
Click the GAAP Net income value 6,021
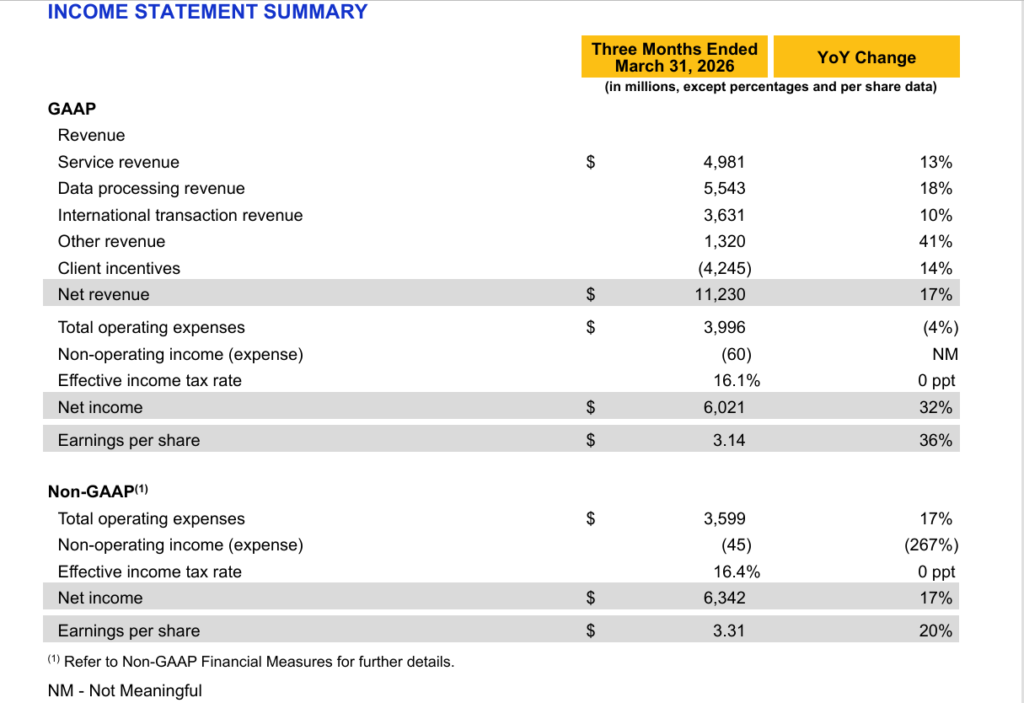tap(724, 407)
